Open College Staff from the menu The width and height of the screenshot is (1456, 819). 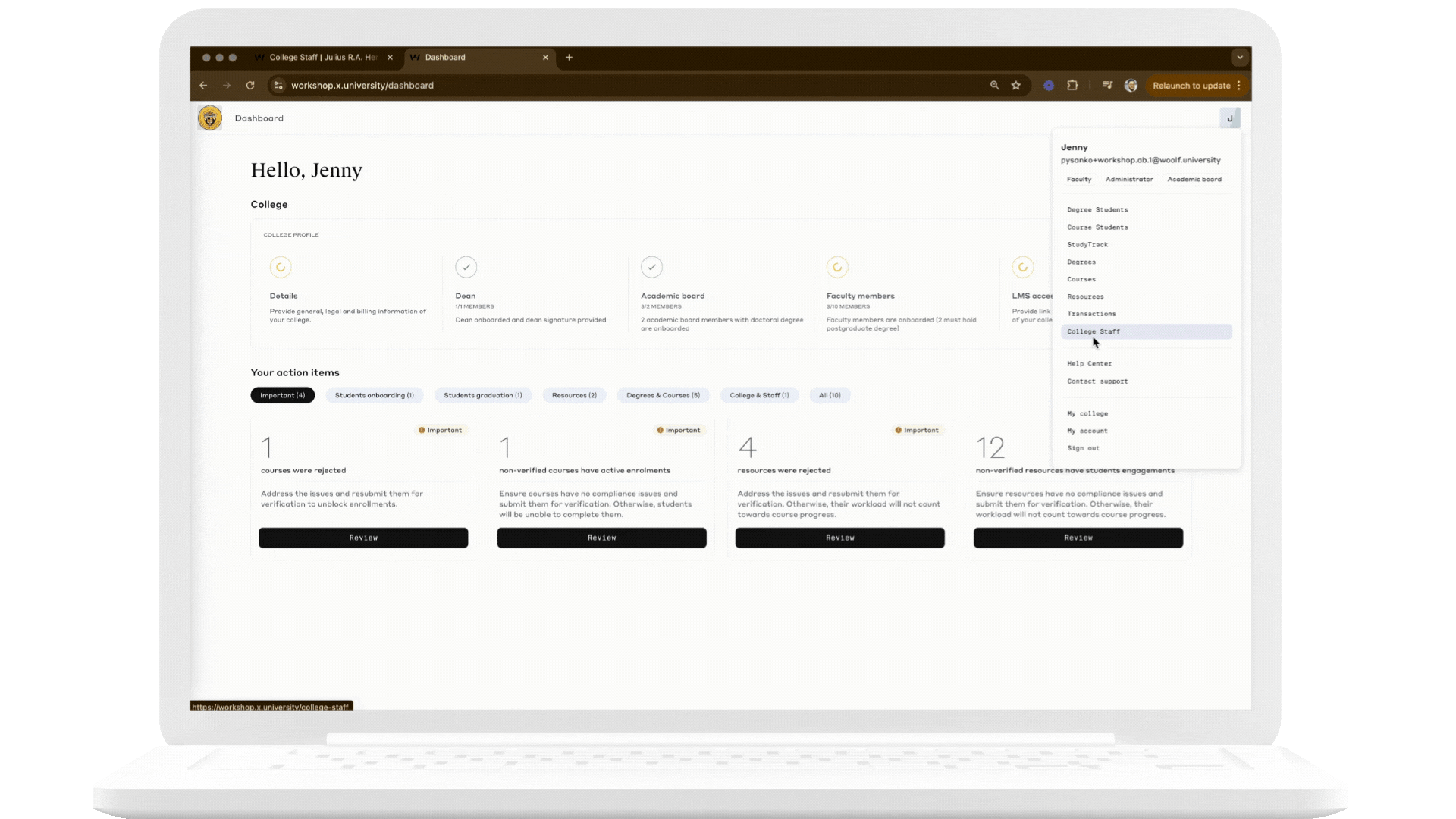(x=1094, y=331)
